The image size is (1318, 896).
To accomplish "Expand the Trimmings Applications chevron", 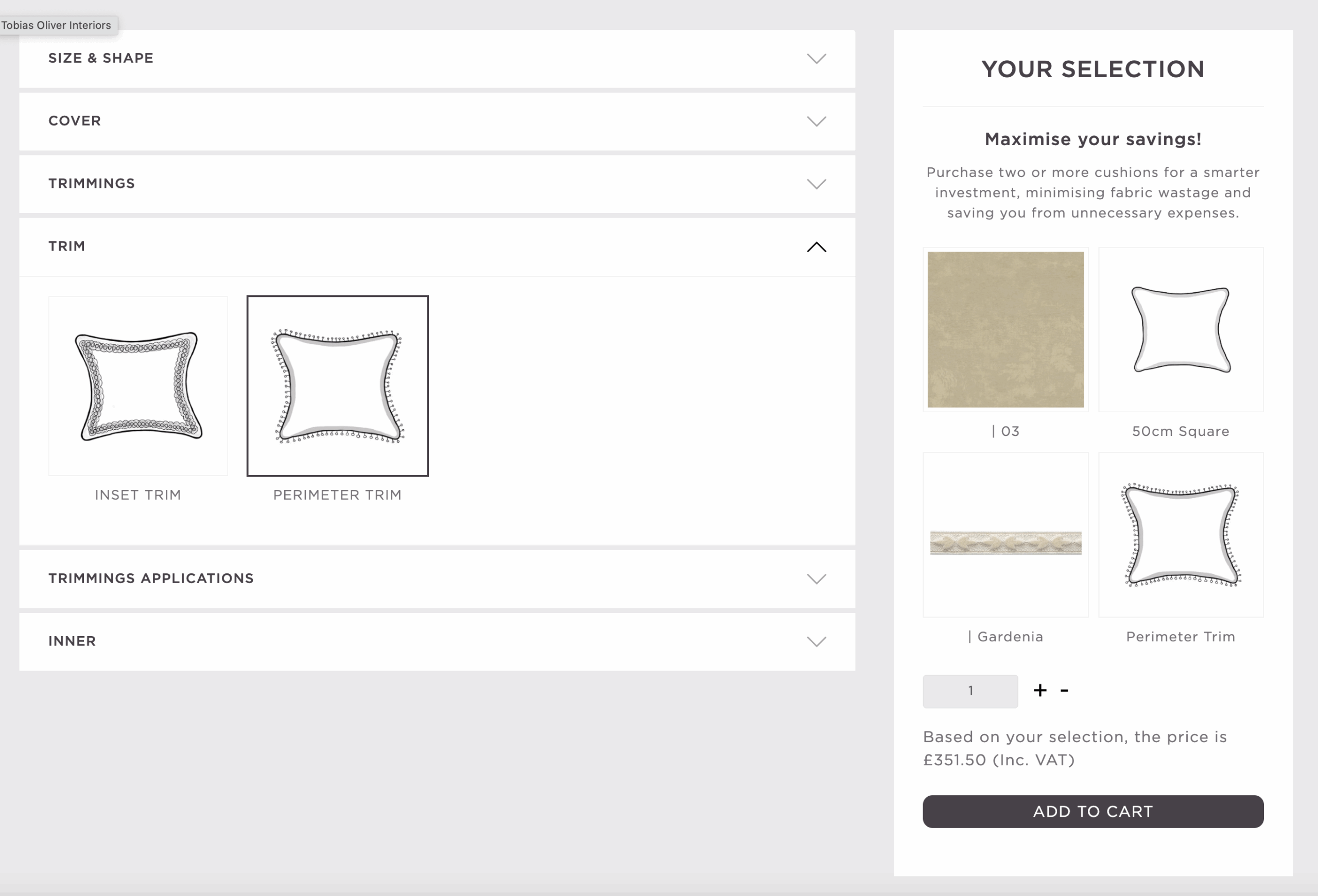I will 816,579.
